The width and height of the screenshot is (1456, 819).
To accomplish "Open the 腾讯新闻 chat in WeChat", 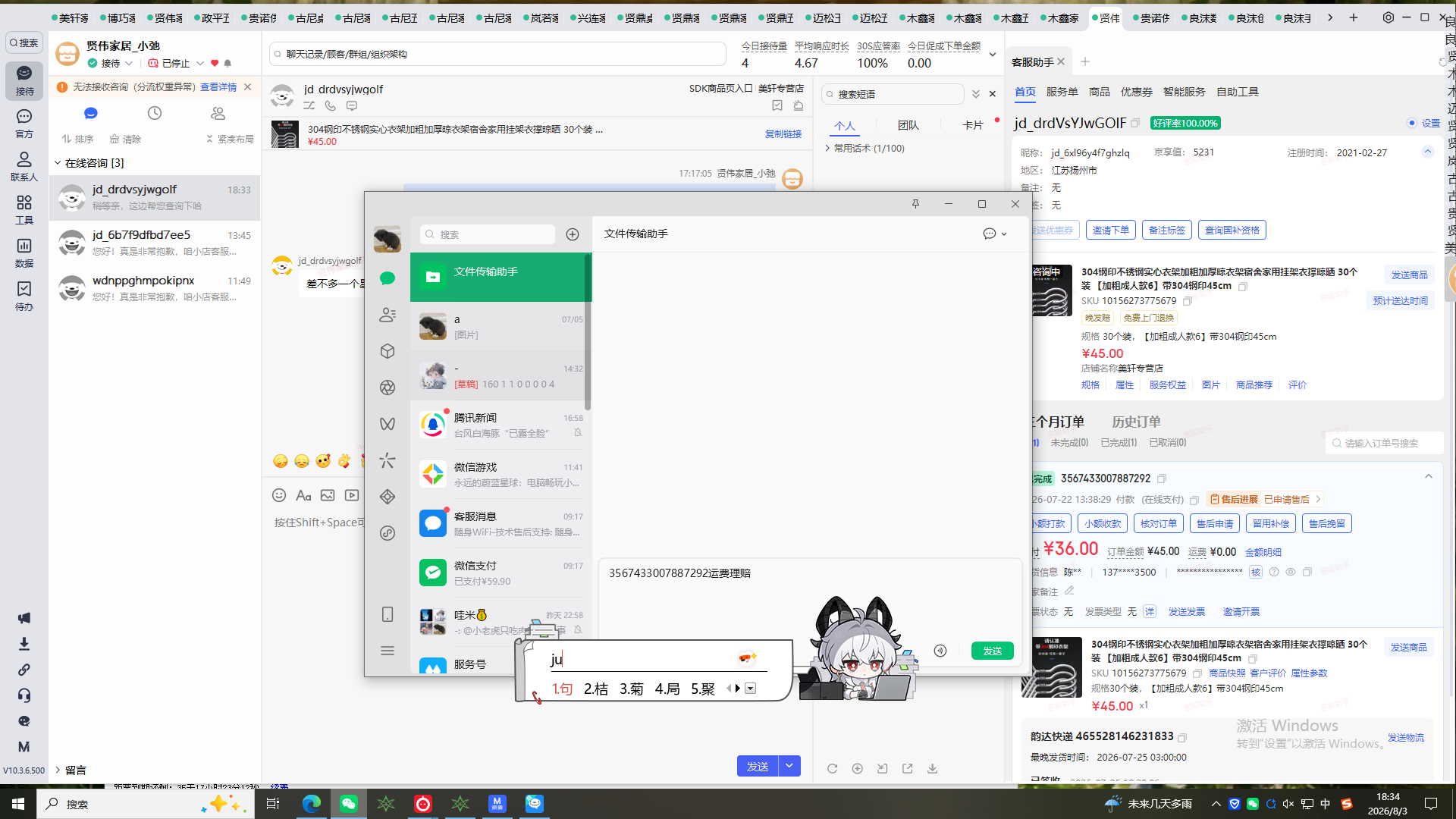I will (500, 425).
